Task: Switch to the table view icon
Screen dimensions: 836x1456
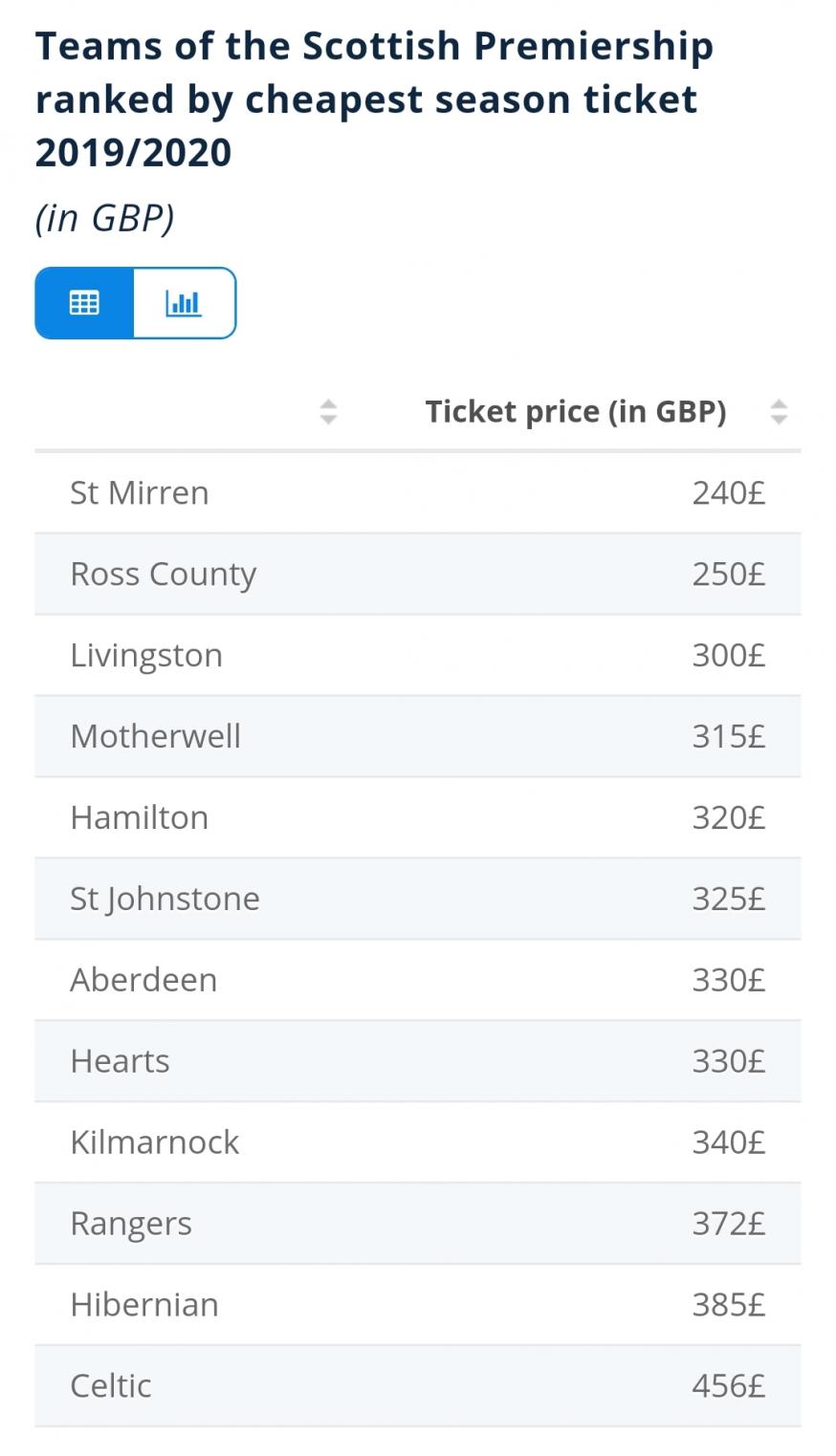Action: click(84, 303)
